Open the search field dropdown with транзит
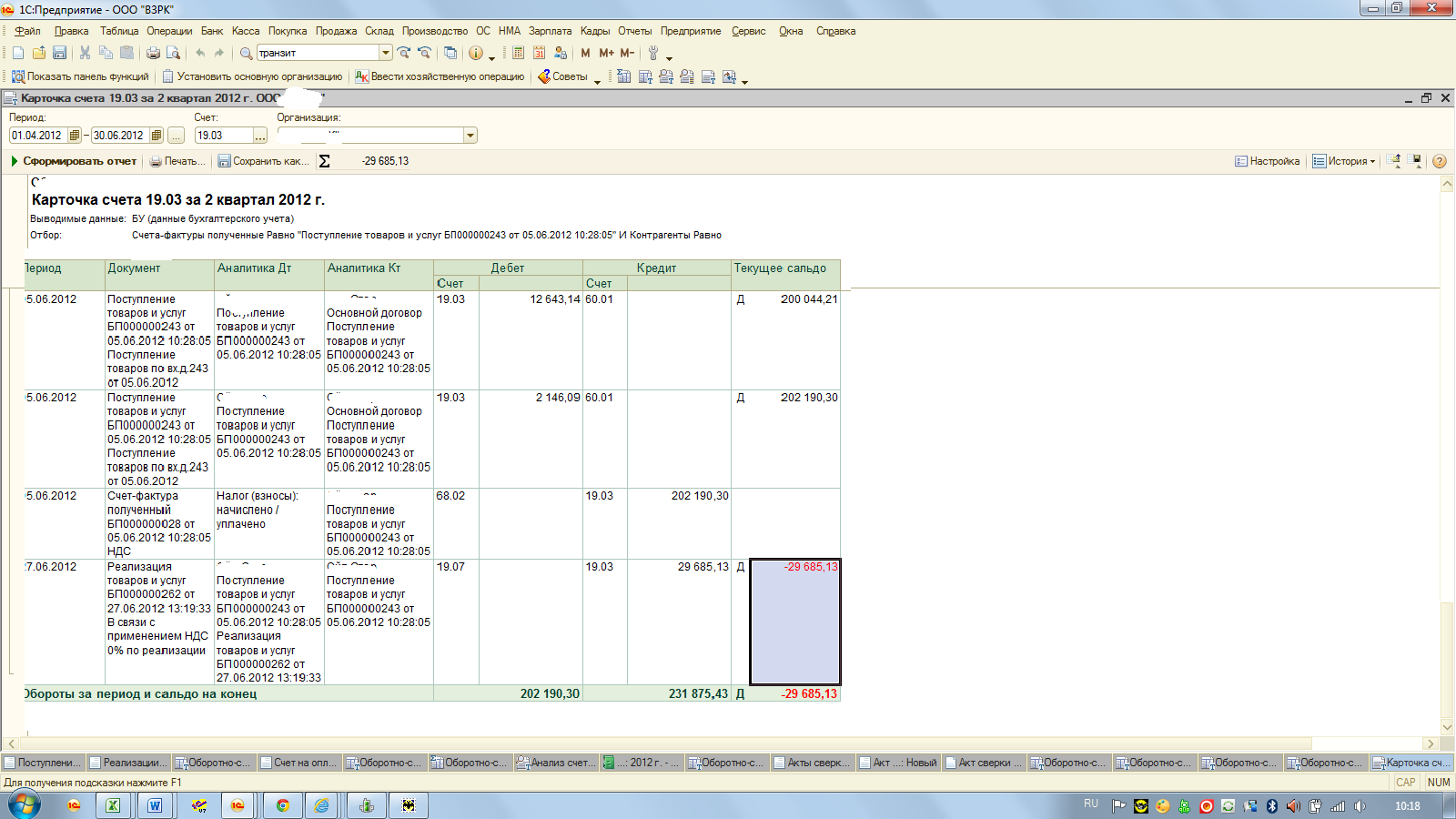The width and height of the screenshot is (1456, 819). [386, 53]
